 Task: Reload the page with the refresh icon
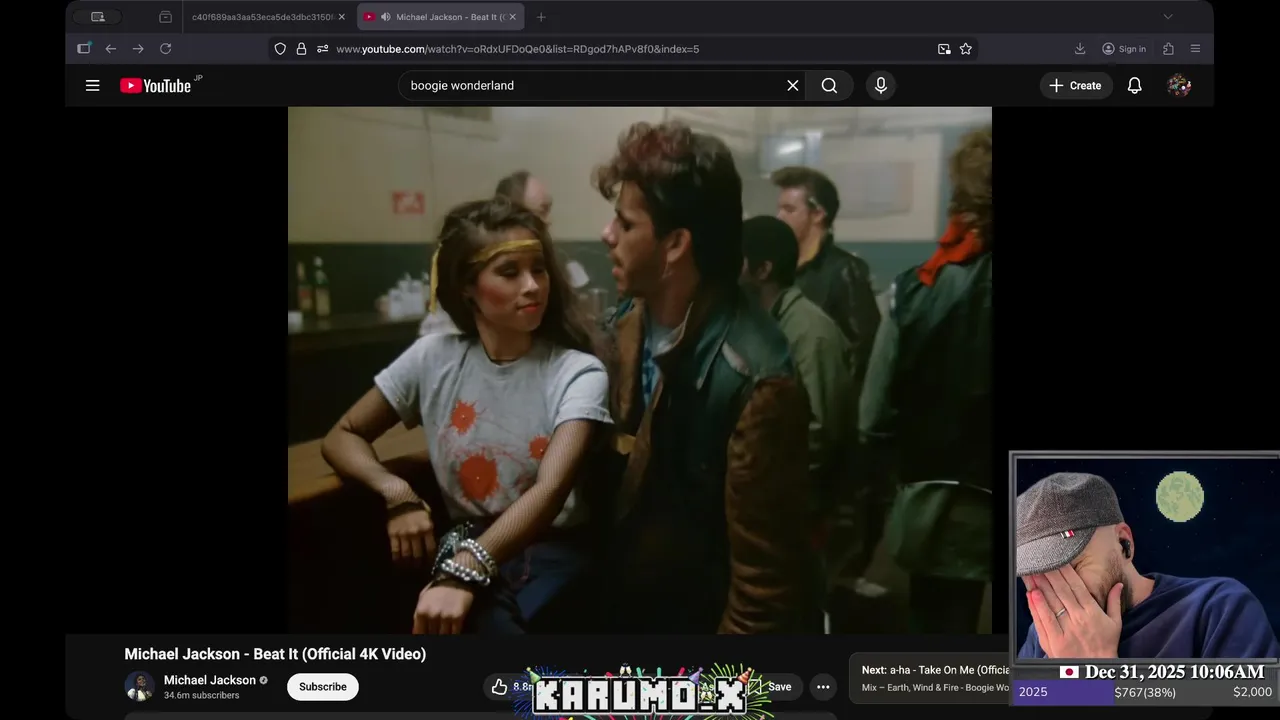(166, 49)
